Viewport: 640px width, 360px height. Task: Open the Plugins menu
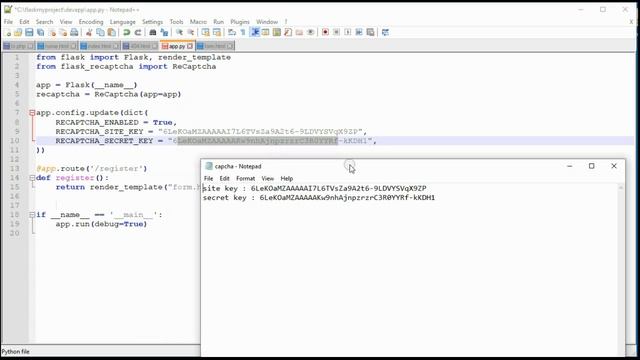[240, 22]
